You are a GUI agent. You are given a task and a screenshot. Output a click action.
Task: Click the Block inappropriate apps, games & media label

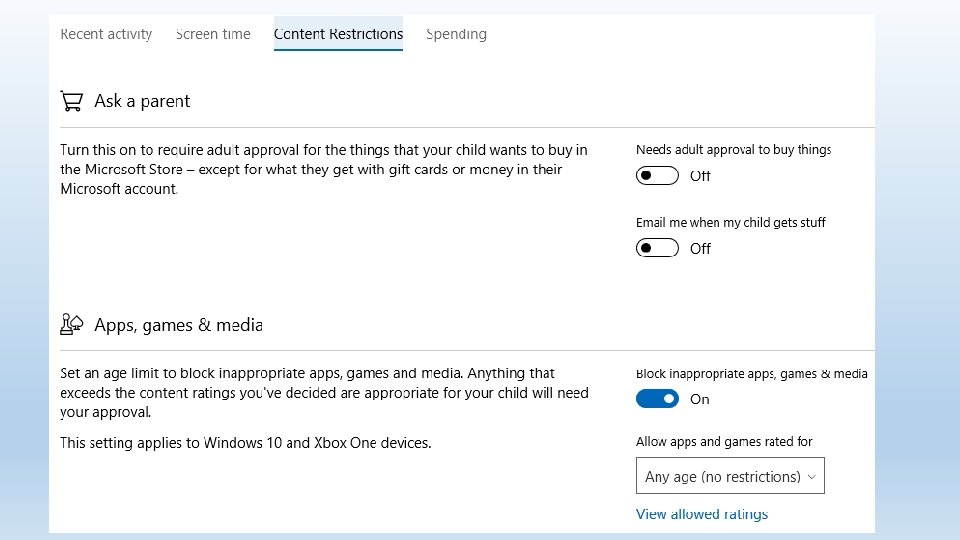pyautogui.click(x=751, y=374)
